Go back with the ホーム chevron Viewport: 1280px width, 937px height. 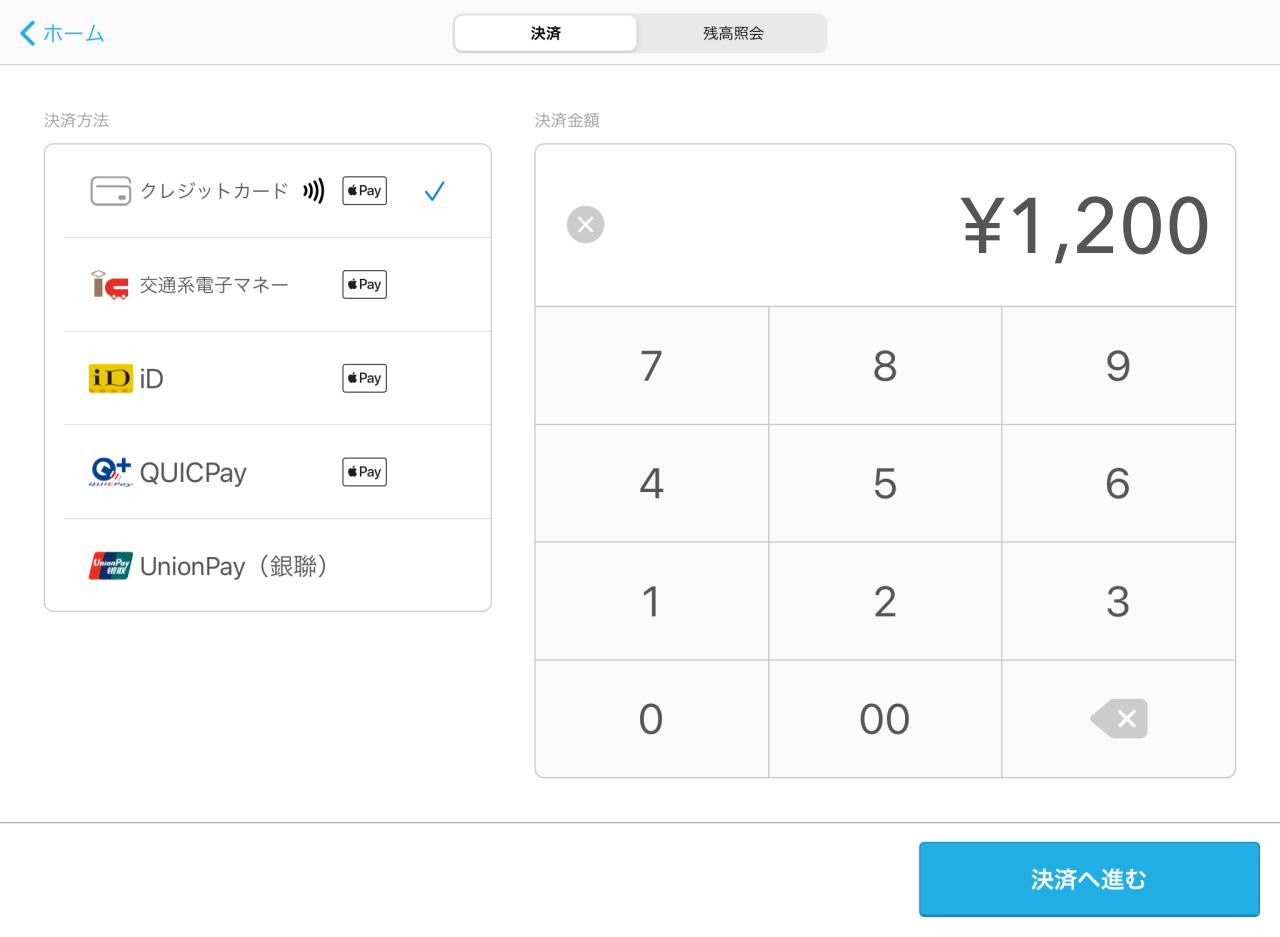[62, 33]
